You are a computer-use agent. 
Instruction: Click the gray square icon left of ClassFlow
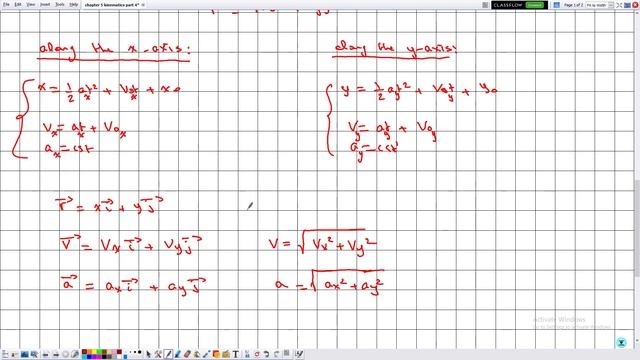click(x=485, y=5)
